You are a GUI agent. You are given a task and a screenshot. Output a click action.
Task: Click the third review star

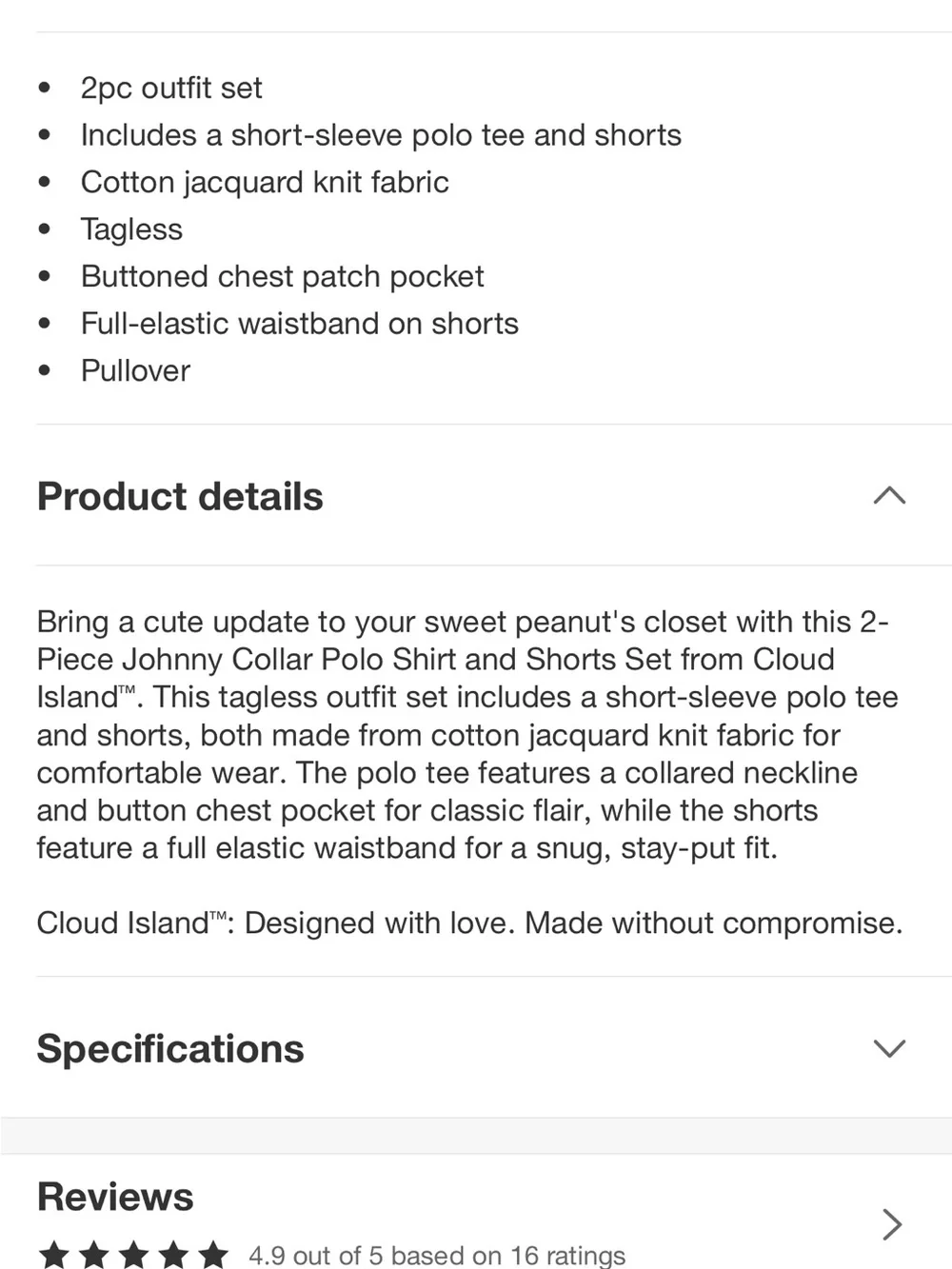[134, 1255]
